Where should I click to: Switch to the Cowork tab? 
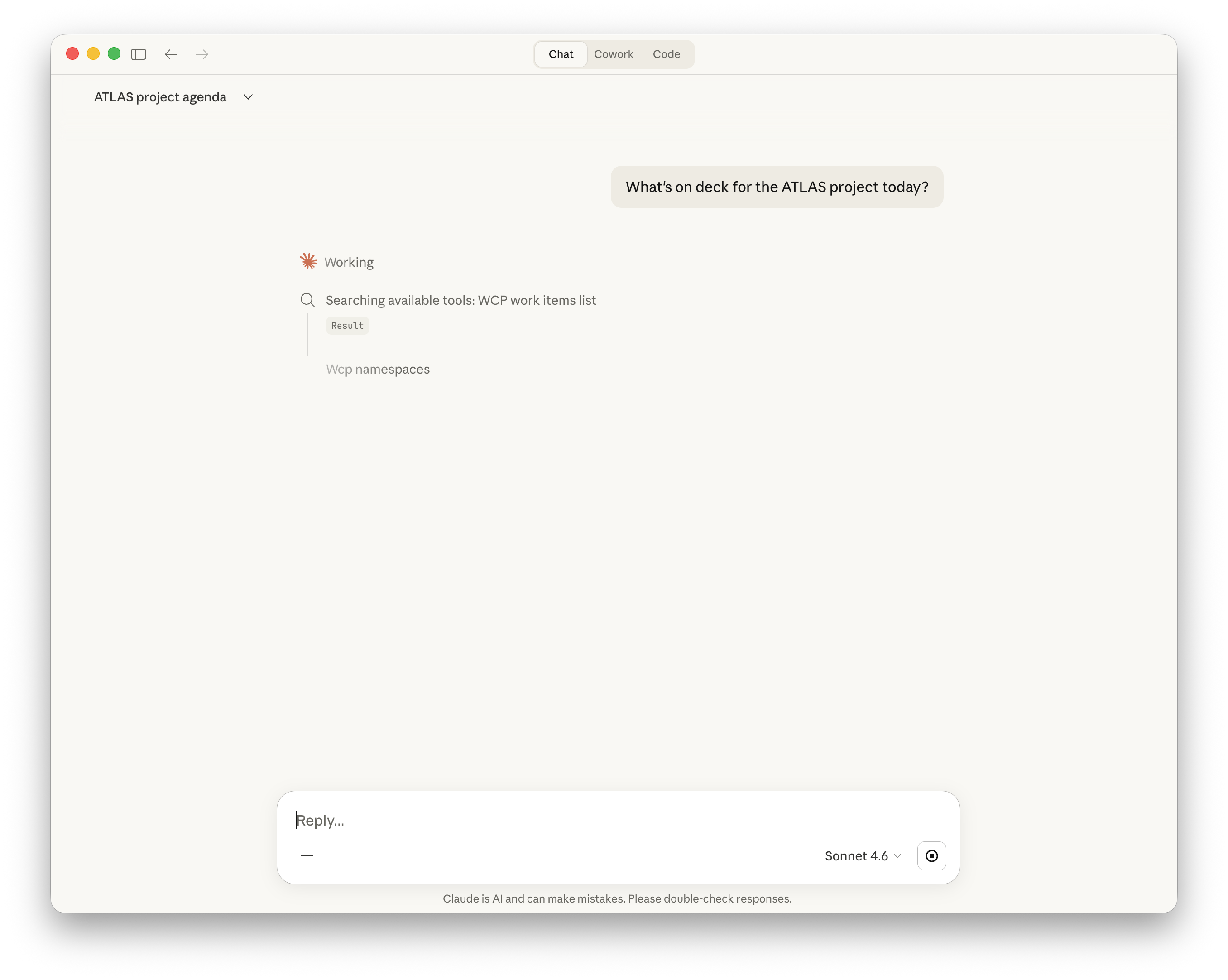(614, 54)
